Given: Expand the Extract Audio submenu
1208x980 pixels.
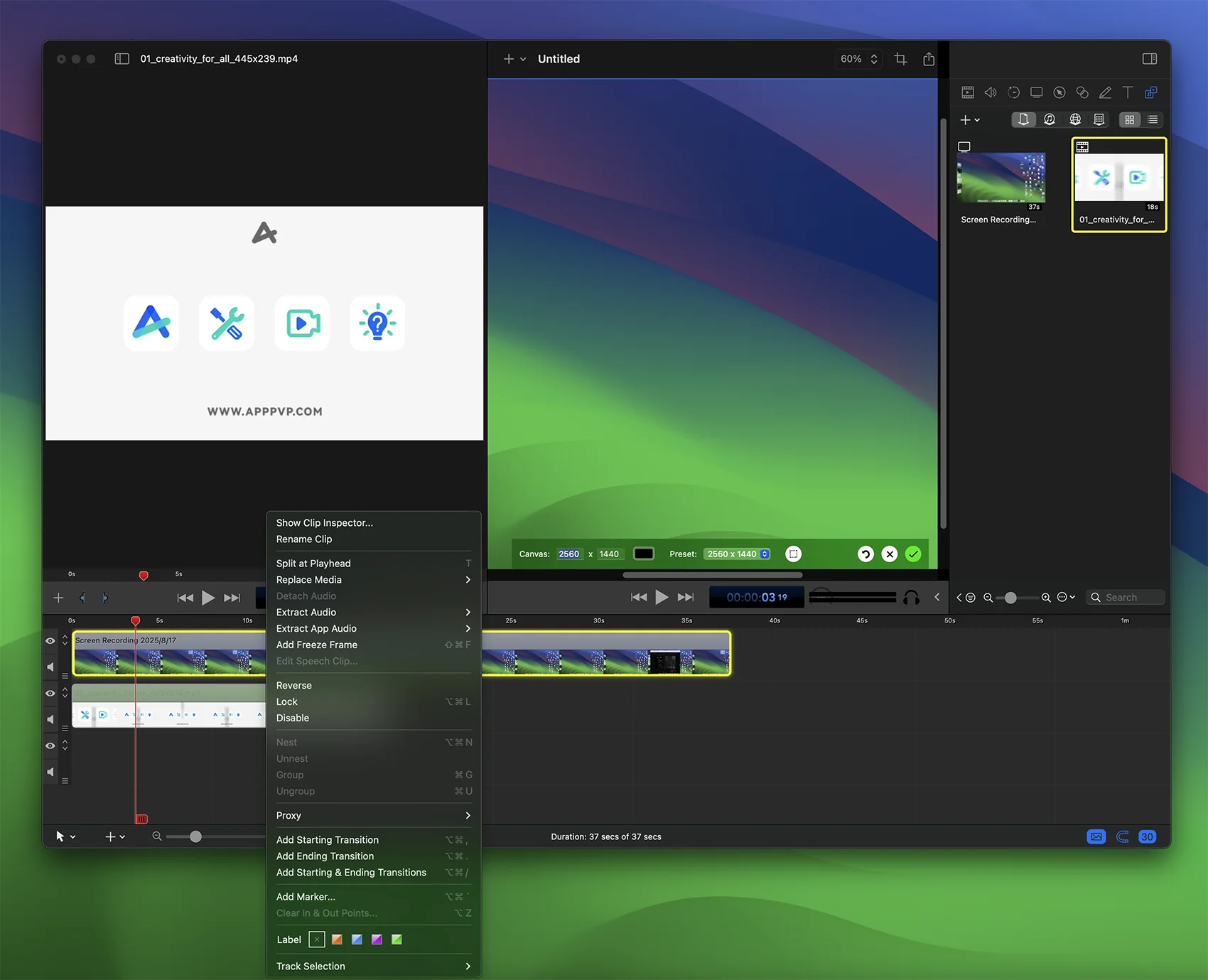Looking at the screenshot, I should coord(374,613).
